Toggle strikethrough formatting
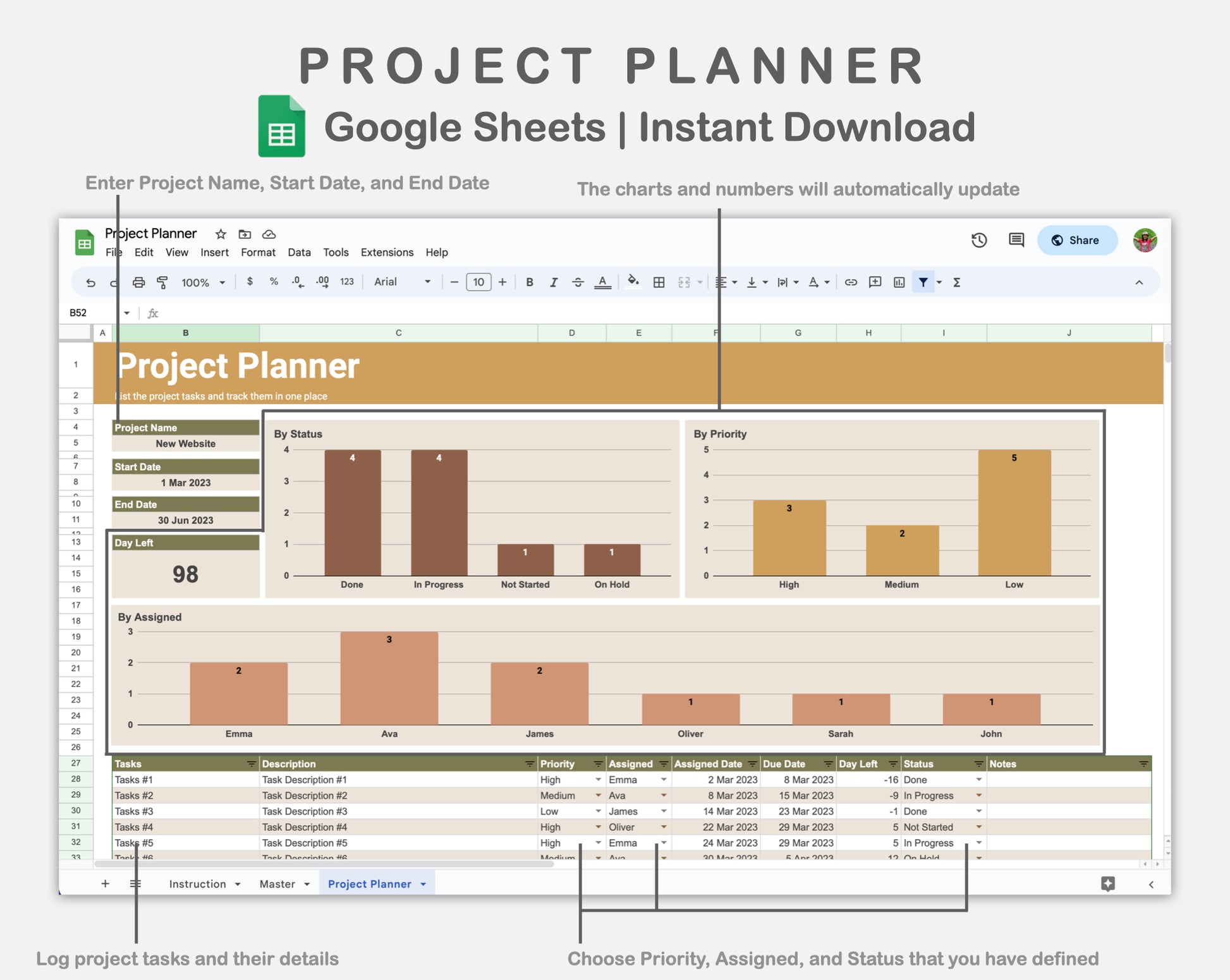This screenshot has width=1230, height=980. coord(578,282)
